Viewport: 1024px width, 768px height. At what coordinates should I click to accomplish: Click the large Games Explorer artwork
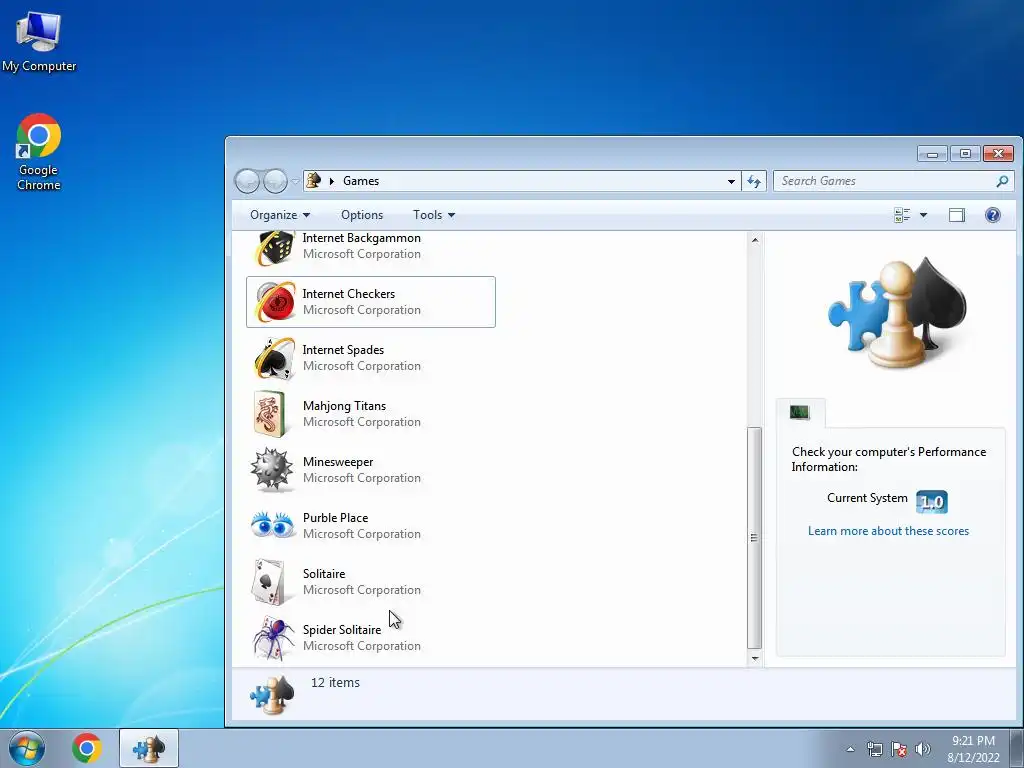click(897, 312)
